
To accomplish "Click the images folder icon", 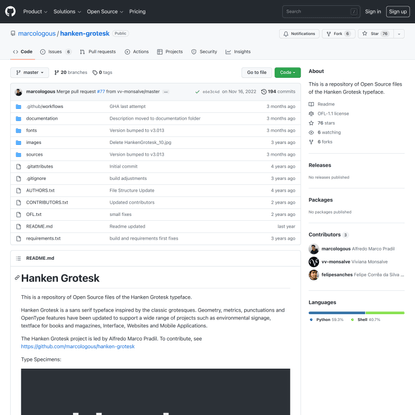I will point(19,142).
